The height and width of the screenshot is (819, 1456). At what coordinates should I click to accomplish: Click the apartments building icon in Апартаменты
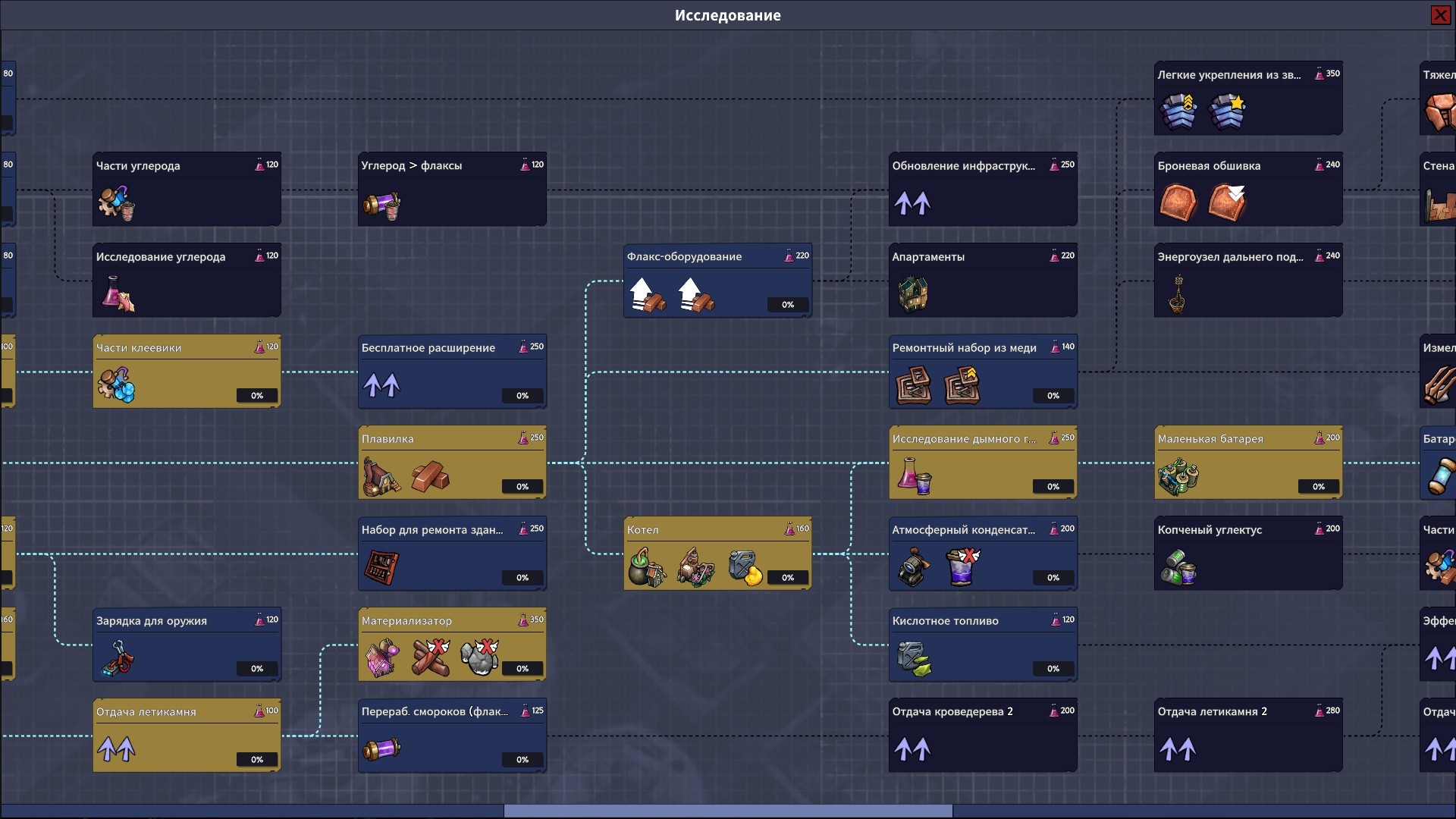[x=912, y=294]
